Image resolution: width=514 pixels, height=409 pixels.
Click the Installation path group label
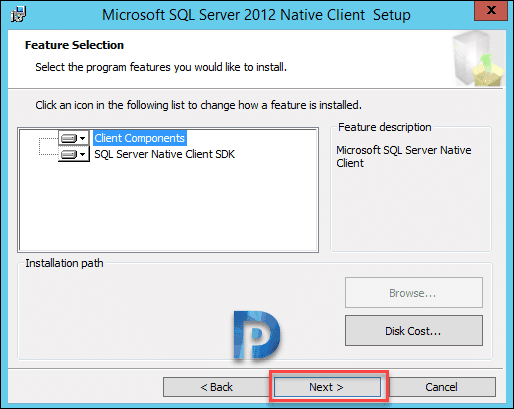coord(64,263)
